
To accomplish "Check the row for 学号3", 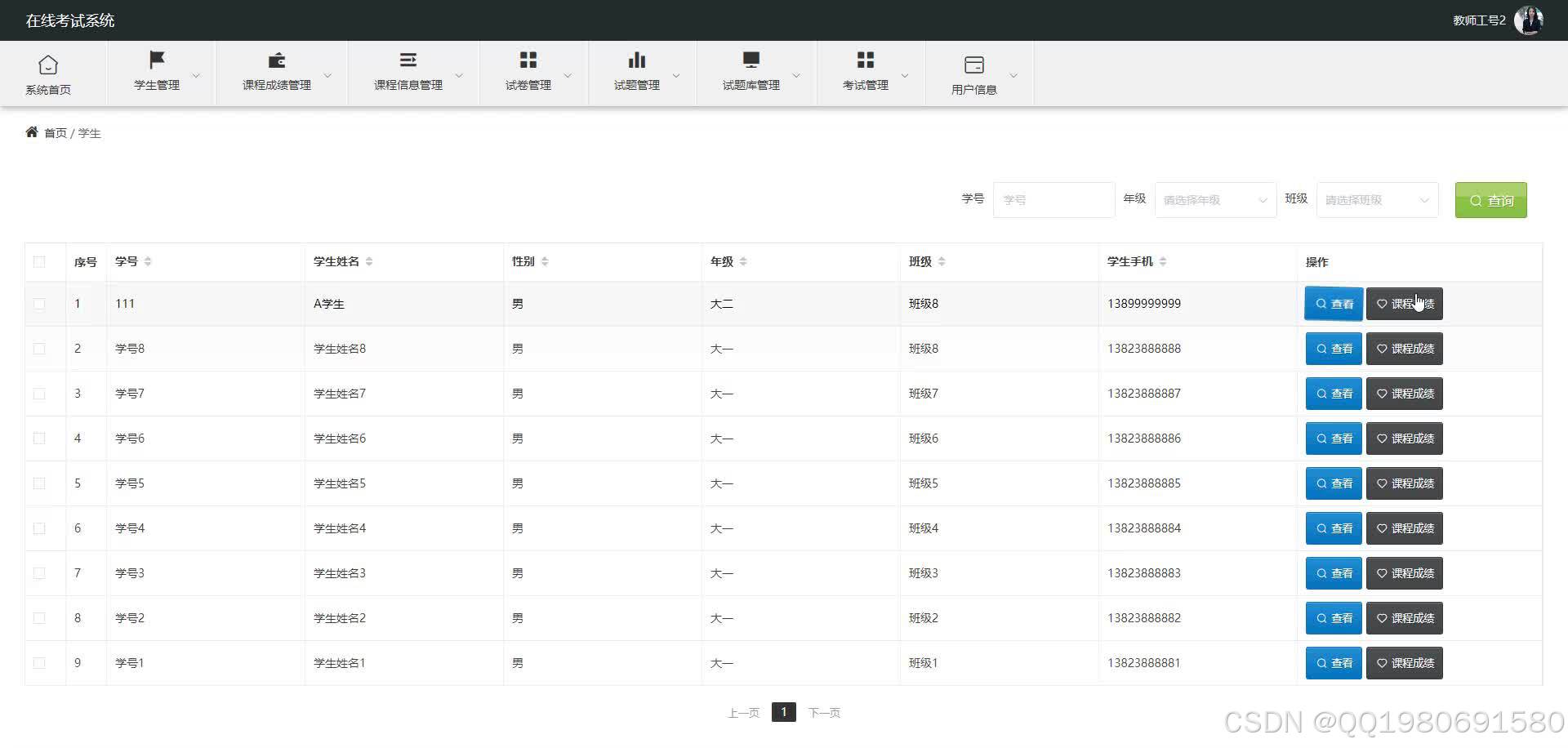I will pos(39,573).
